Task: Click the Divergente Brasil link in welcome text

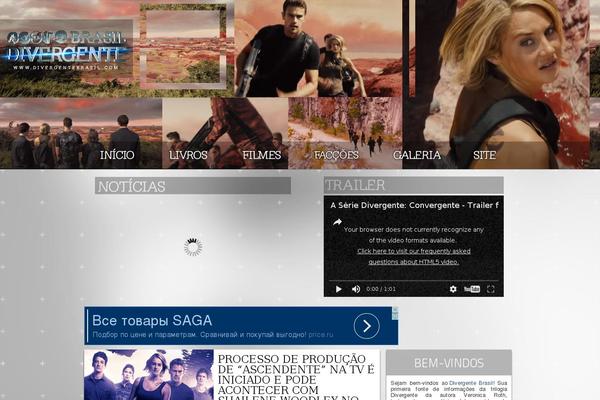Action: 472,383
